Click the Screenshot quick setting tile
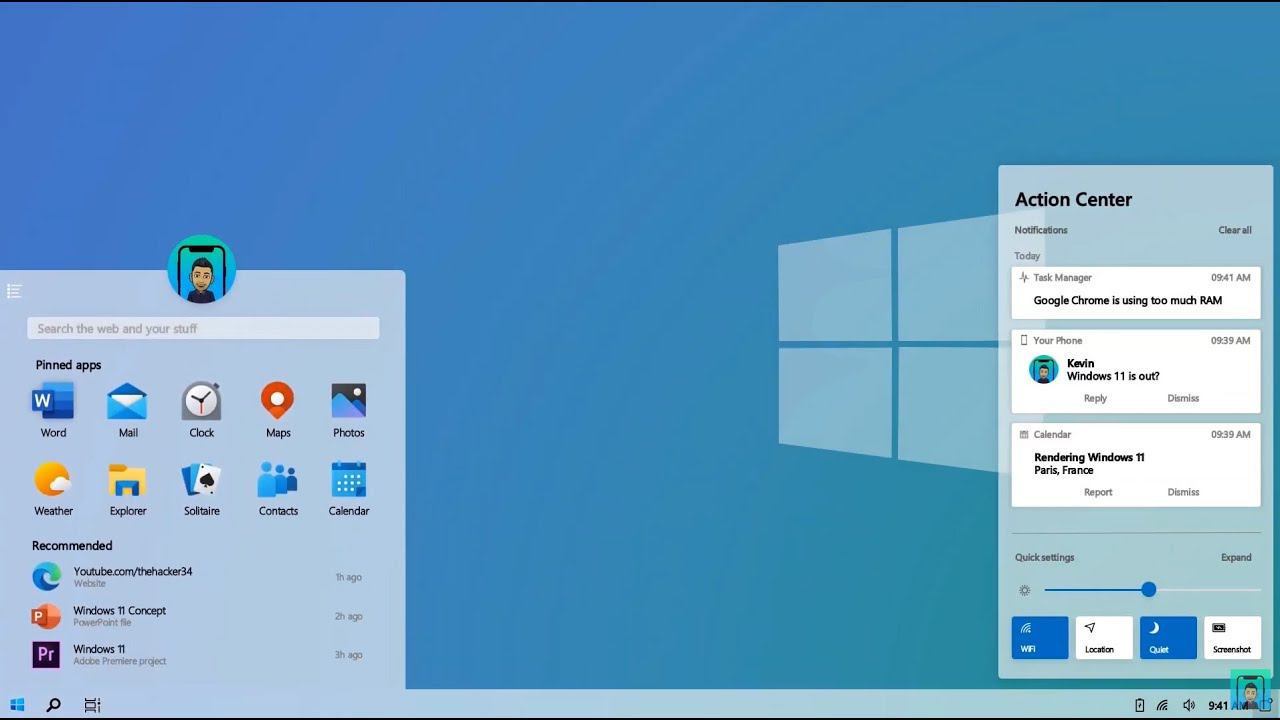The image size is (1280, 720). (x=1232, y=637)
